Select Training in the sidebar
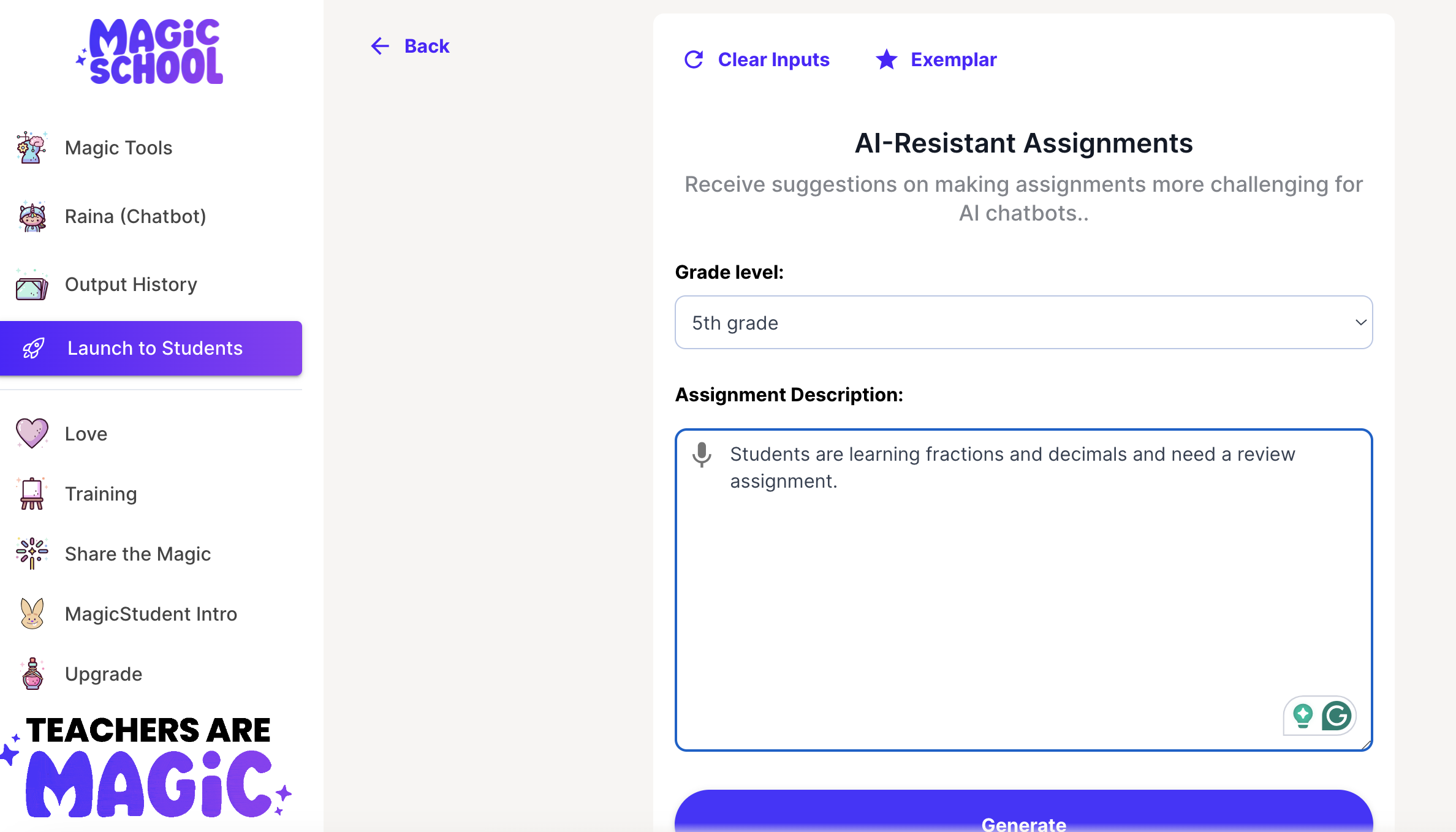1456x832 pixels. point(100,494)
